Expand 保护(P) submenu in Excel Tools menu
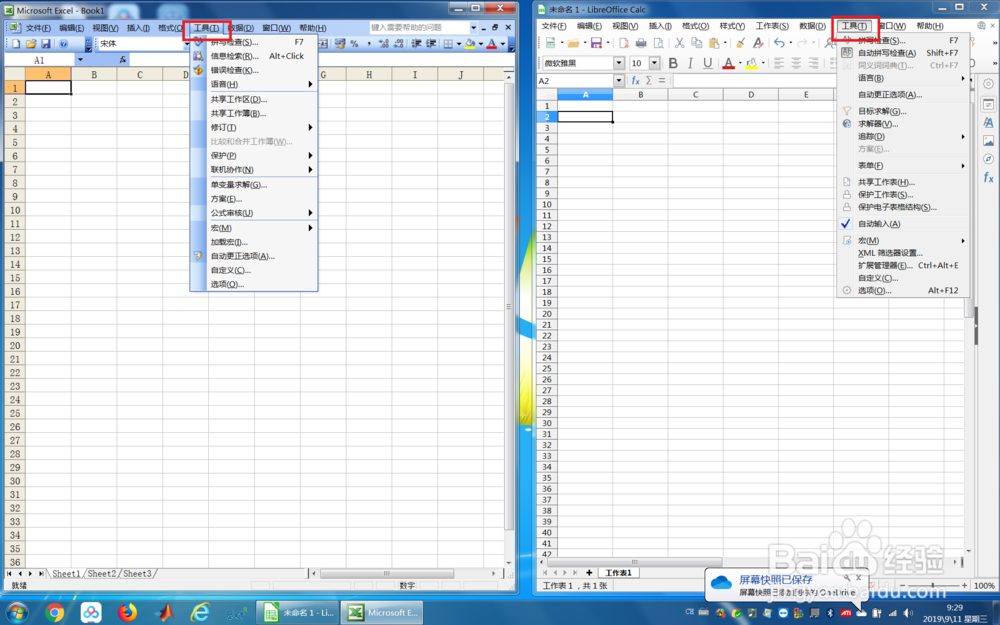The width and height of the screenshot is (1000, 625). [x=254, y=156]
